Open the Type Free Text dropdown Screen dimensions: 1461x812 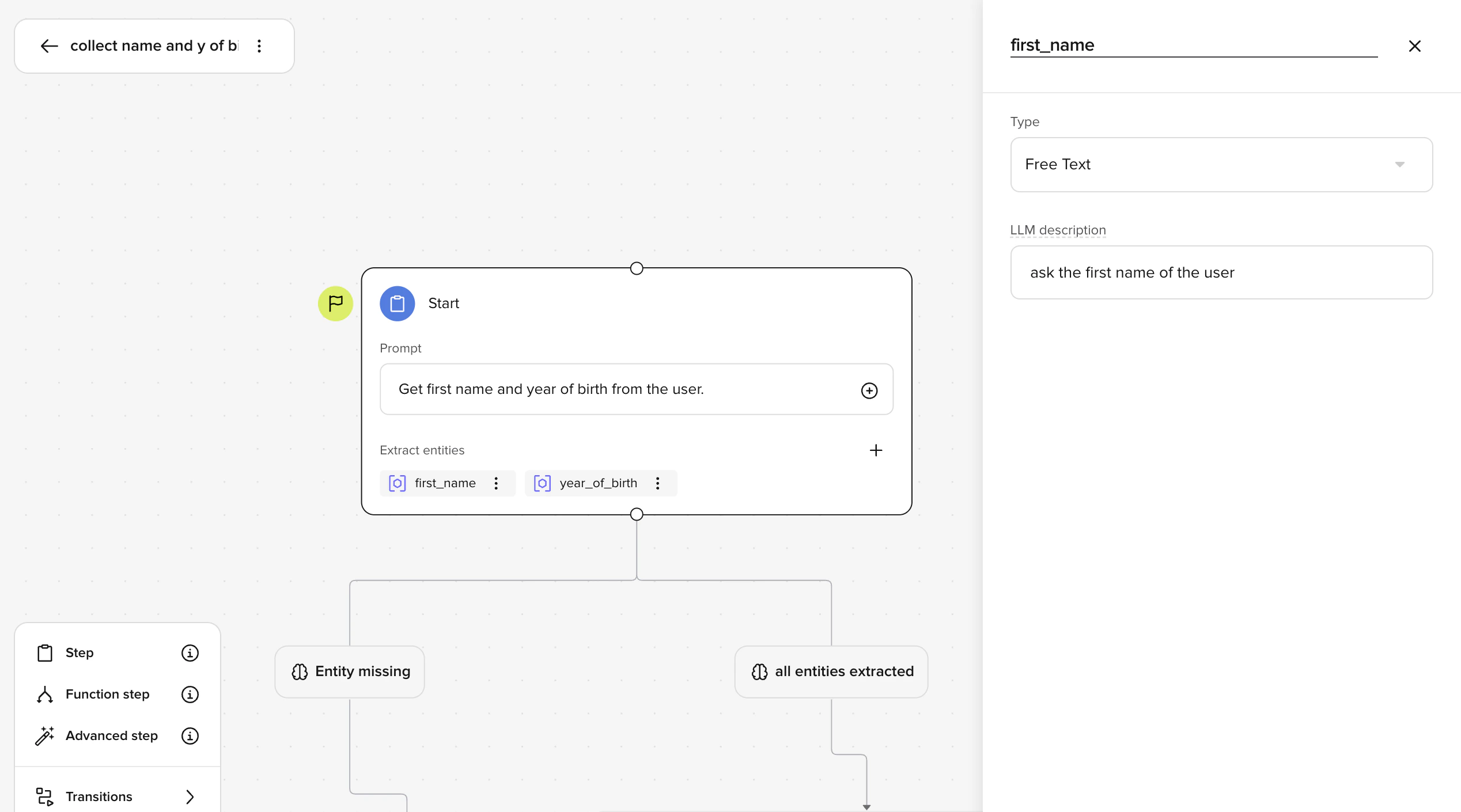(x=1221, y=165)
